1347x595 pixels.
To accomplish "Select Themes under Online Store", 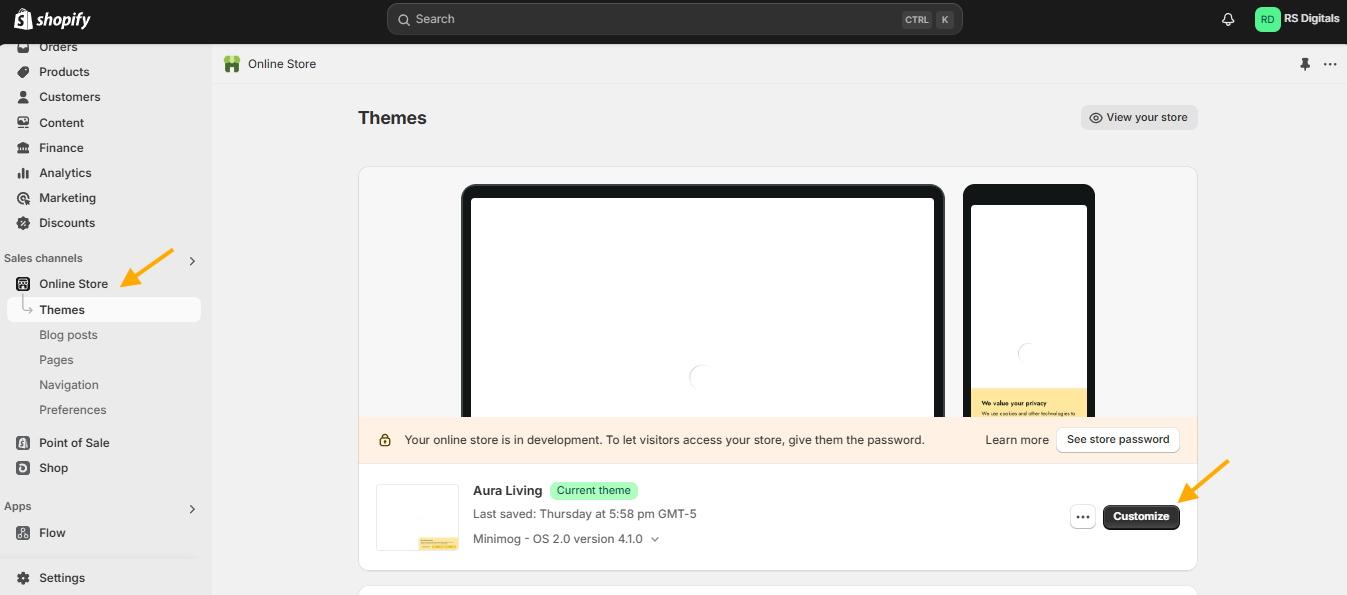I will click(104, 310).
